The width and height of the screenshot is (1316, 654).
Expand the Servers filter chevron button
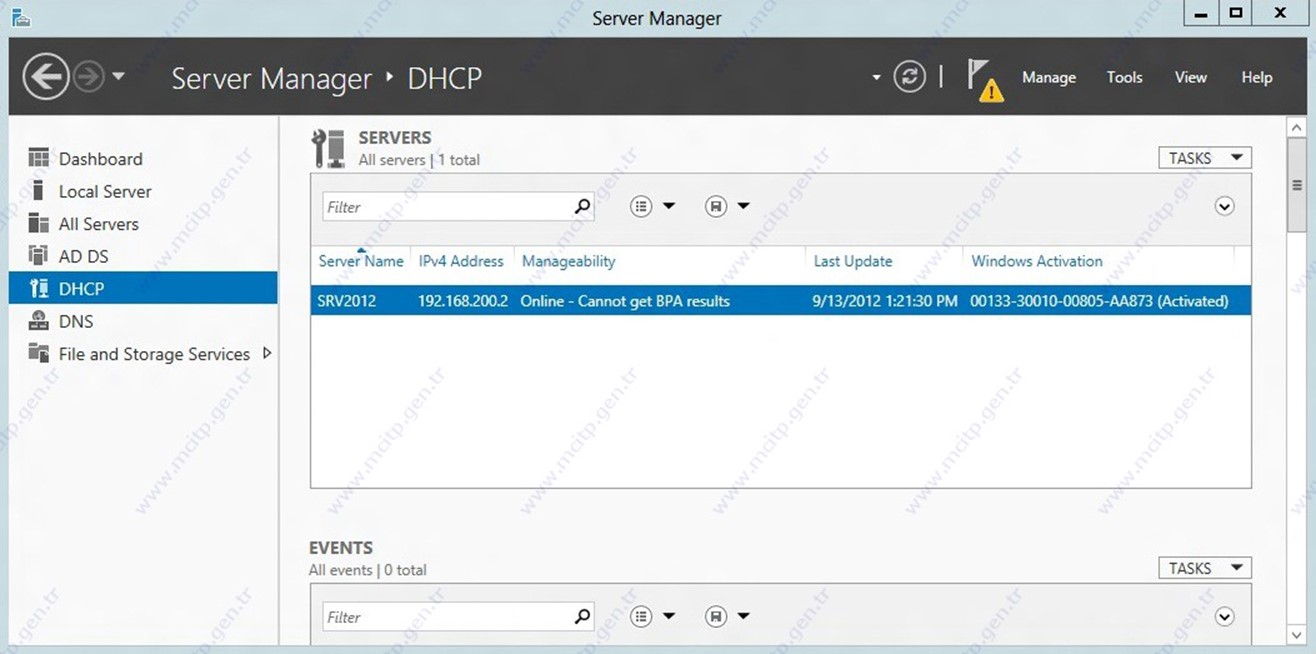1224,206
